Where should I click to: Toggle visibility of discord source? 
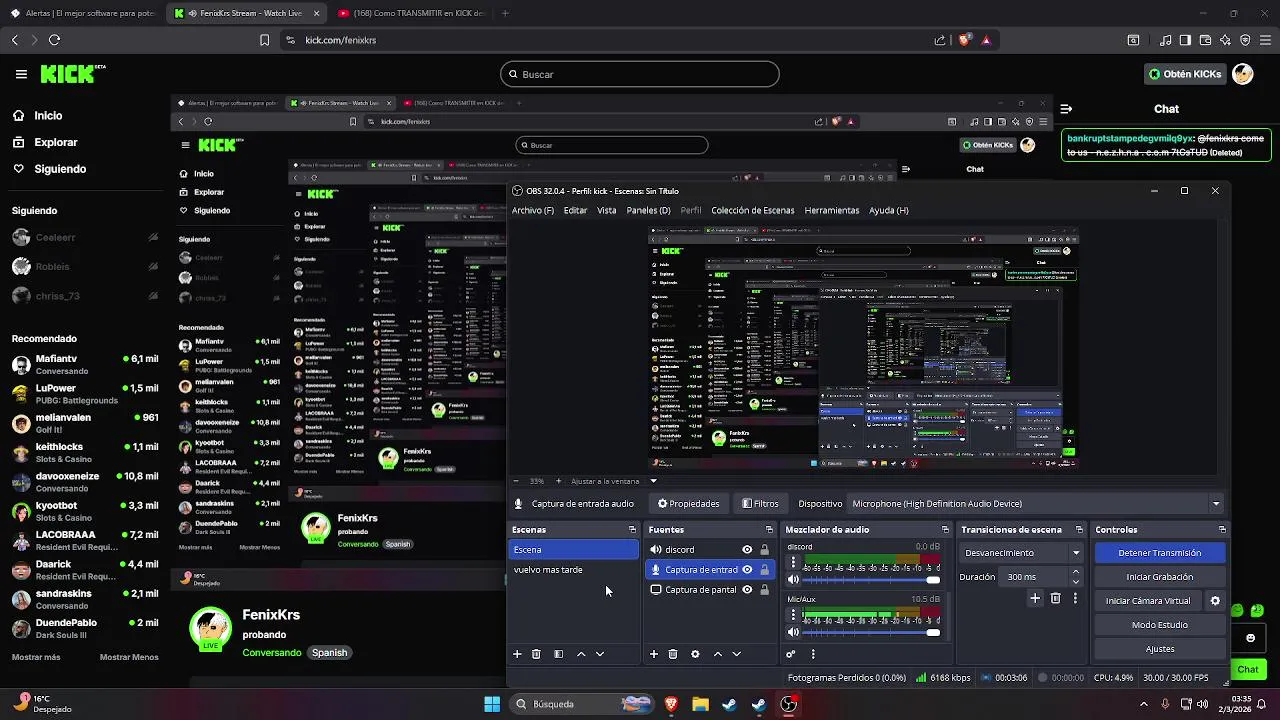(747, 550)
